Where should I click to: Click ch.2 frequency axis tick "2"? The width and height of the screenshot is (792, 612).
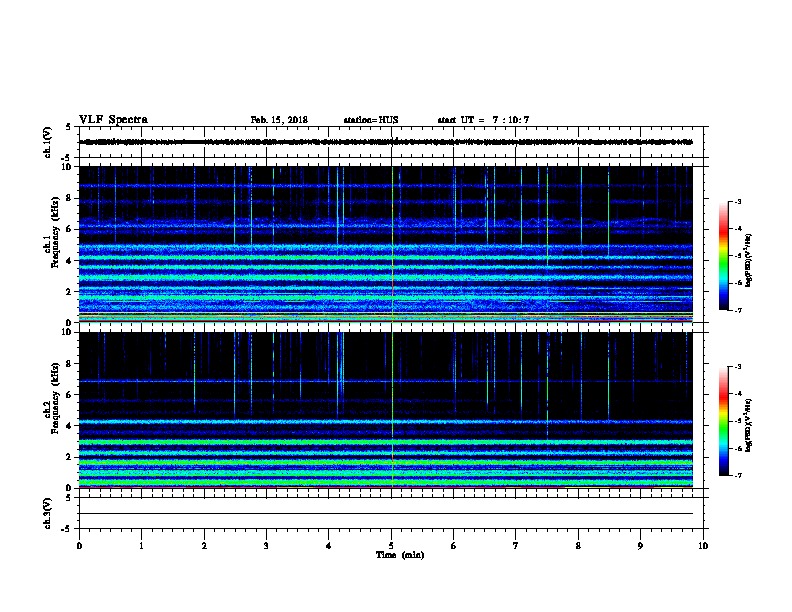69,457
